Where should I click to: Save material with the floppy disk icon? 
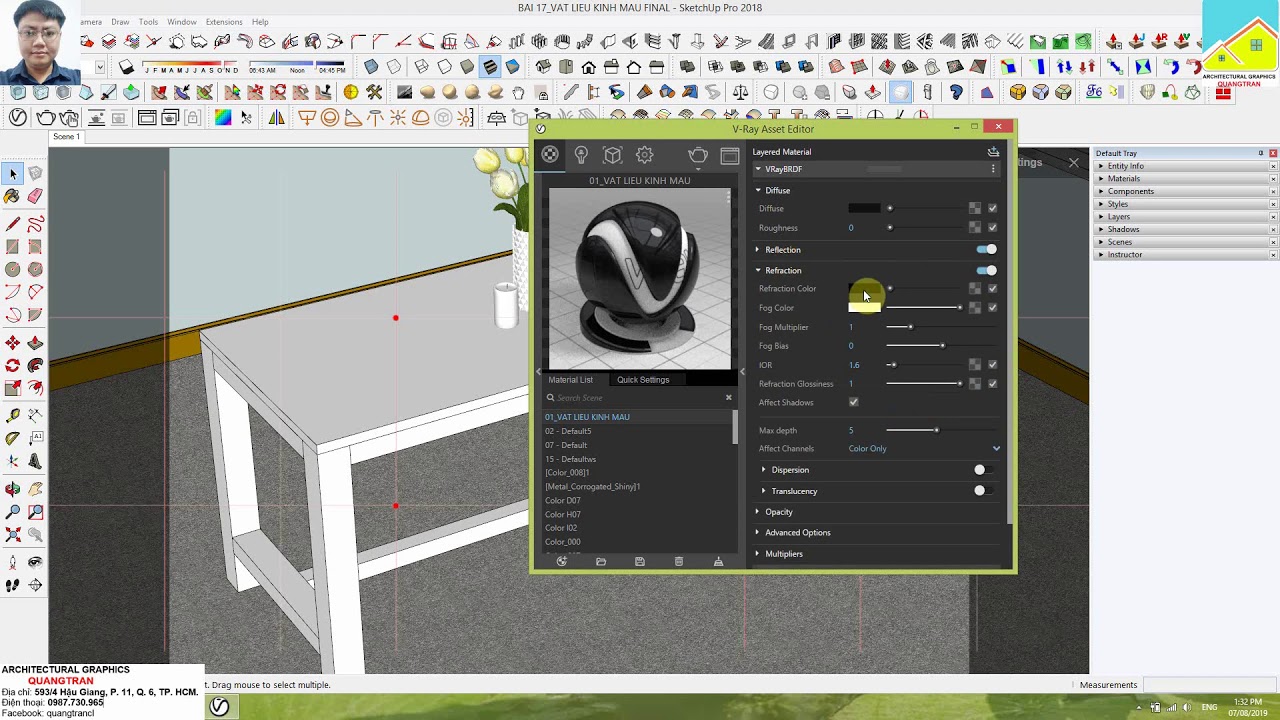[640, 562]
